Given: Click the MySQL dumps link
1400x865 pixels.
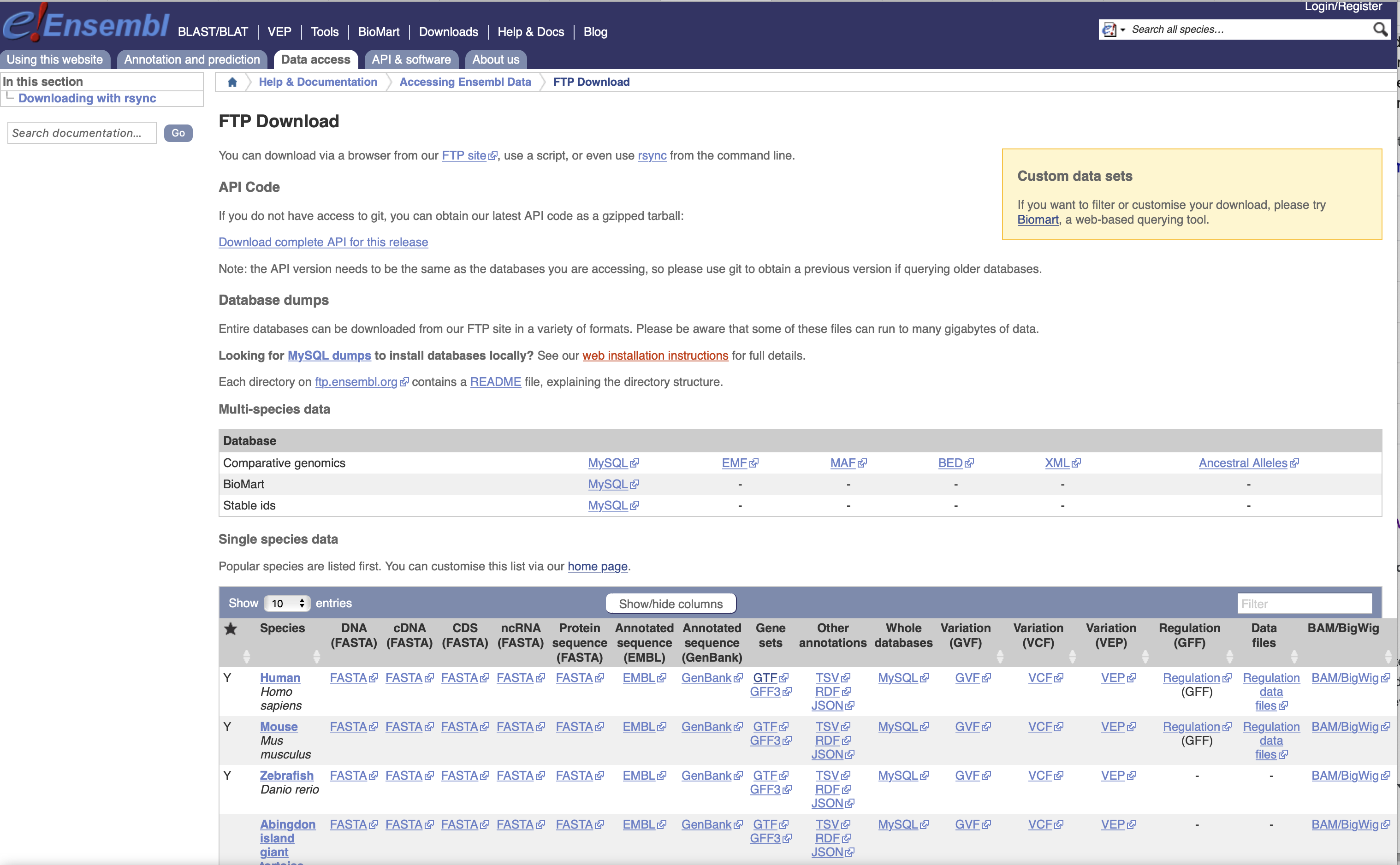Looking at the screenshot, I should pyautogui.click(x=329, y=355).
